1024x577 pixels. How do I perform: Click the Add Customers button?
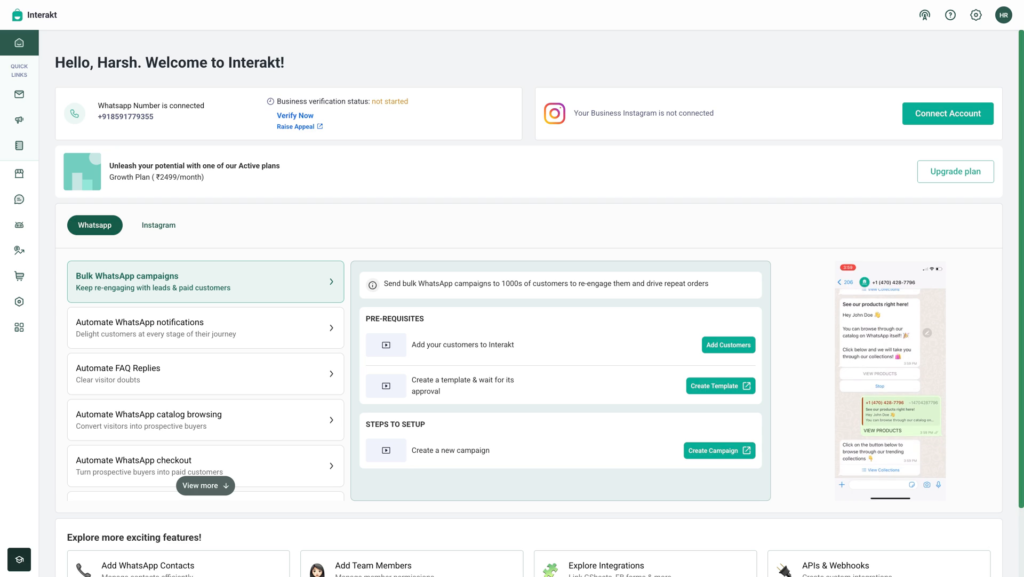(728, 345)
